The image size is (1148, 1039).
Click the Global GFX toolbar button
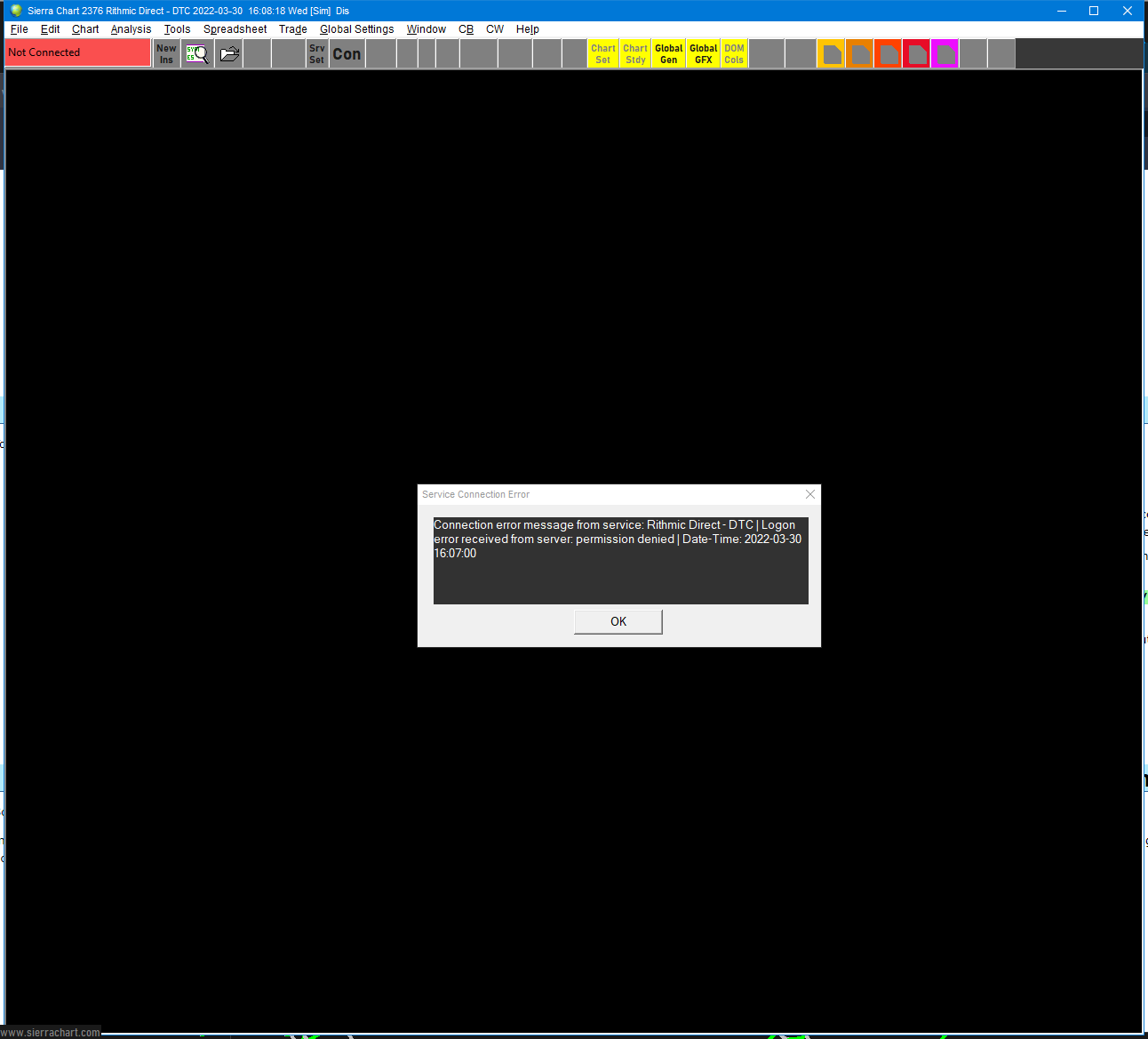[x=703, y=53]
